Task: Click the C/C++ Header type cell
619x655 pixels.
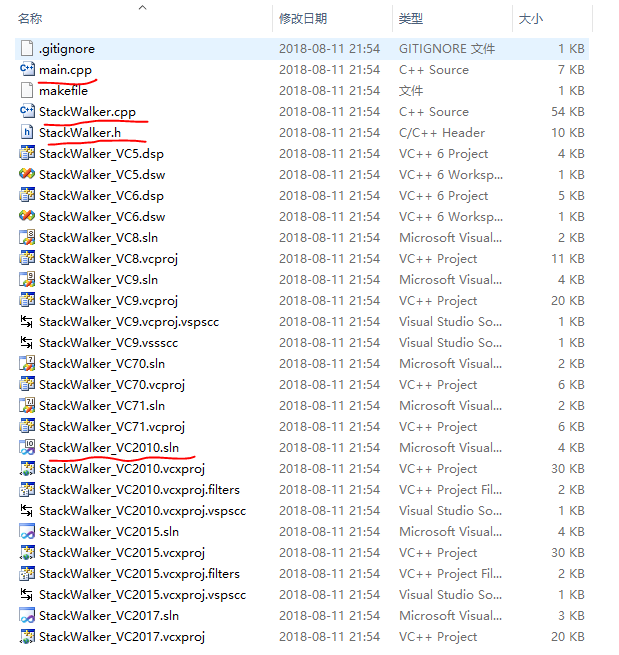Action: tap(442, 133)
